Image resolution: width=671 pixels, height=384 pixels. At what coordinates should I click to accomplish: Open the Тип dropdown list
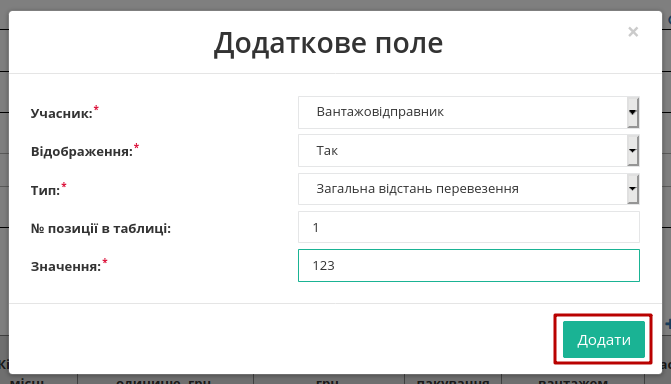(x=469, y=189)
